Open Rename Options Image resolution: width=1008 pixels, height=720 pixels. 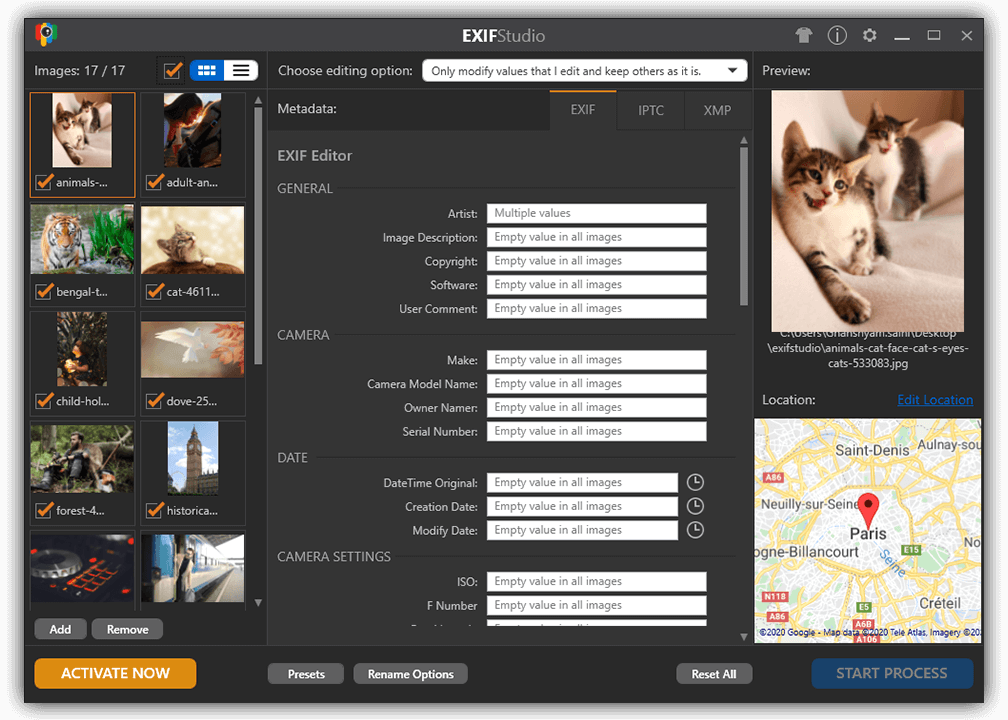point(411,674)
